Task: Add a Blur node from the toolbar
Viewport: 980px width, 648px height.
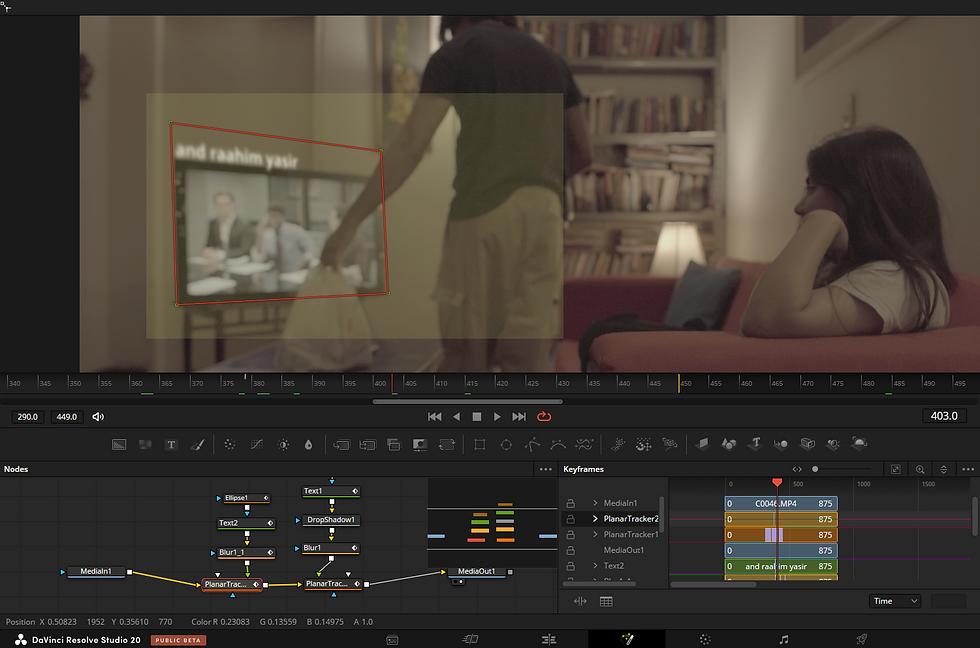Action: 309,444
